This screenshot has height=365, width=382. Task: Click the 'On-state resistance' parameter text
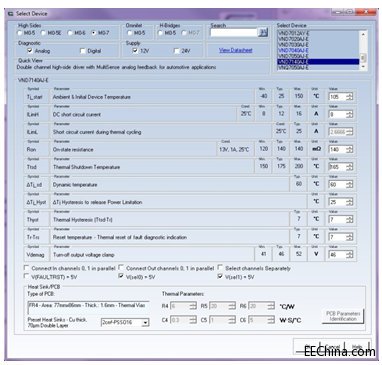(73, 149)
